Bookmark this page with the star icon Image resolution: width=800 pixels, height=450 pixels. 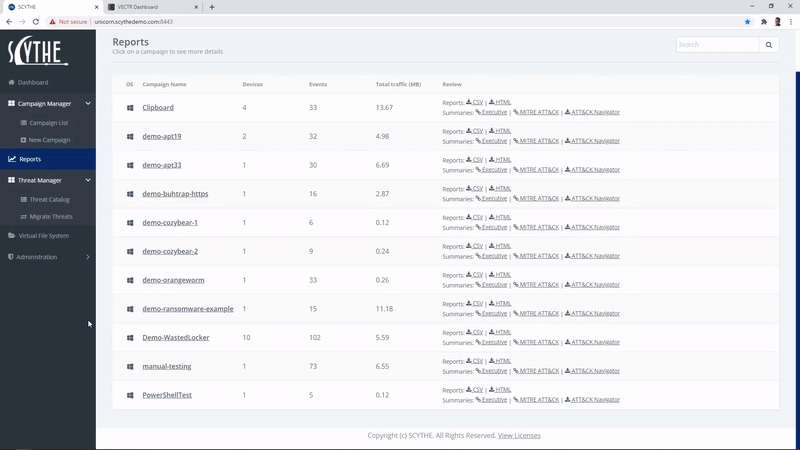[747, 22]
